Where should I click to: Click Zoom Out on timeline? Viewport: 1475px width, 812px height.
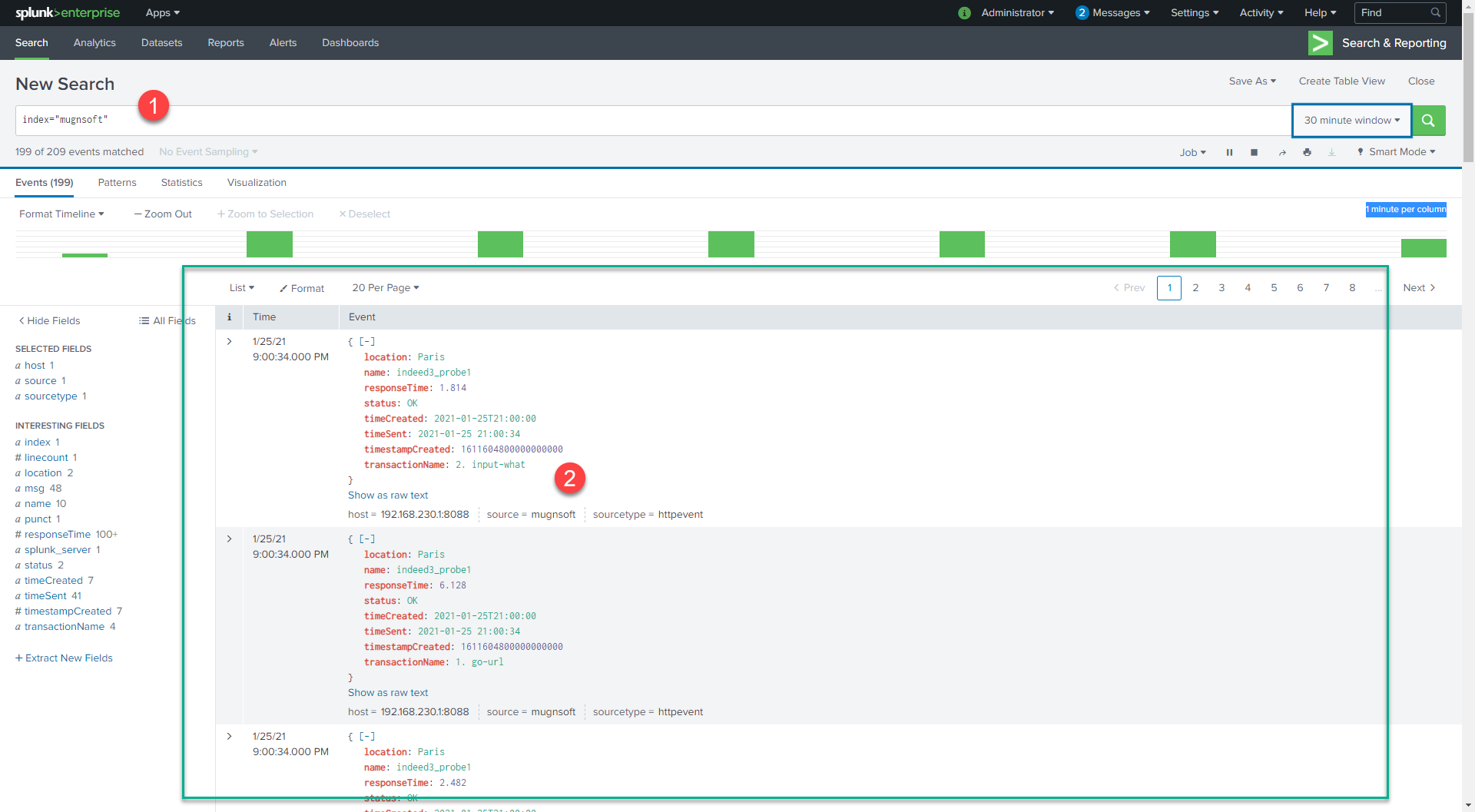pyautogui.click(x=163, y=214)
